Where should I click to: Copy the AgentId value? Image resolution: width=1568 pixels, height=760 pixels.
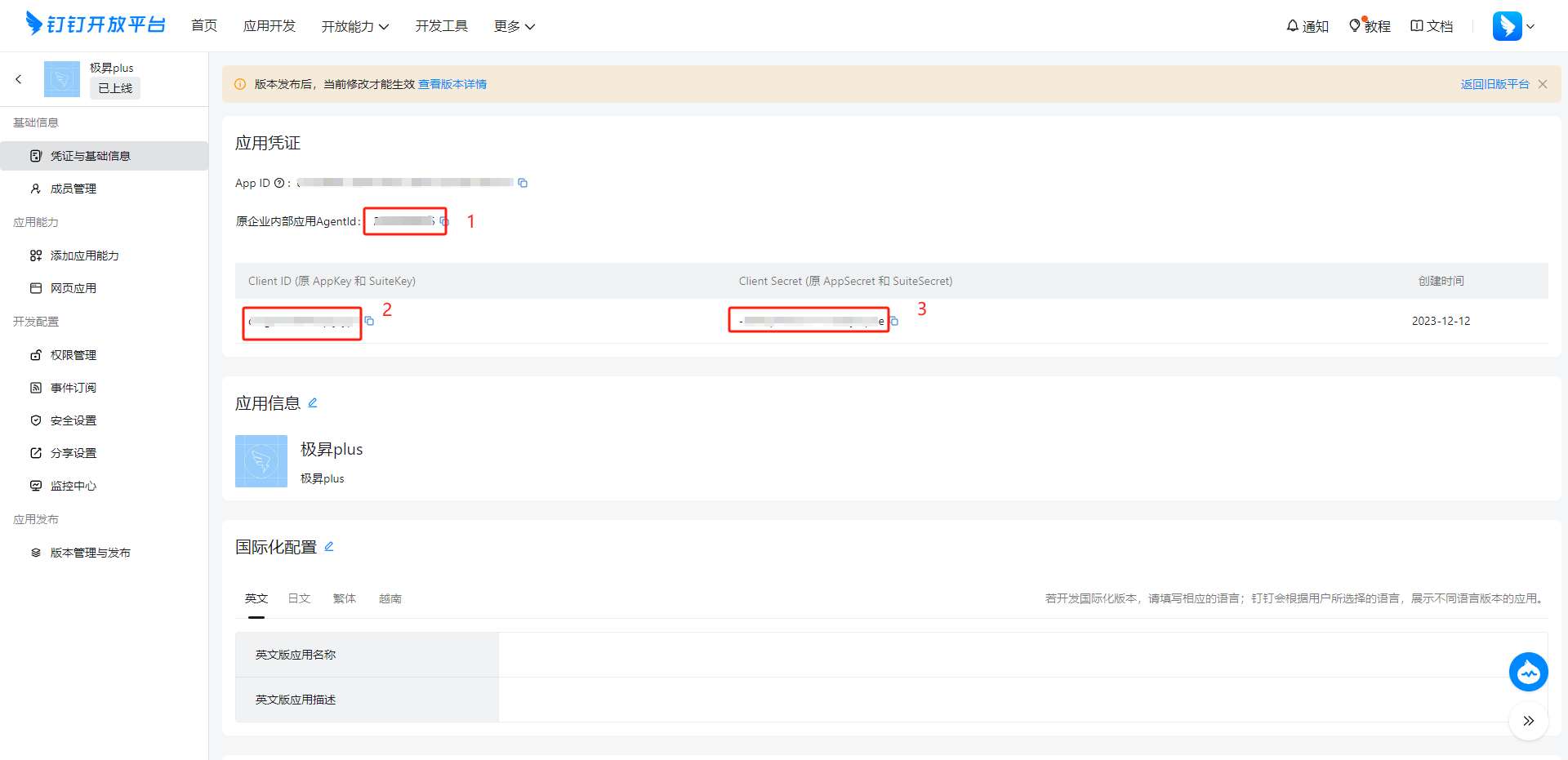[443, 221]
